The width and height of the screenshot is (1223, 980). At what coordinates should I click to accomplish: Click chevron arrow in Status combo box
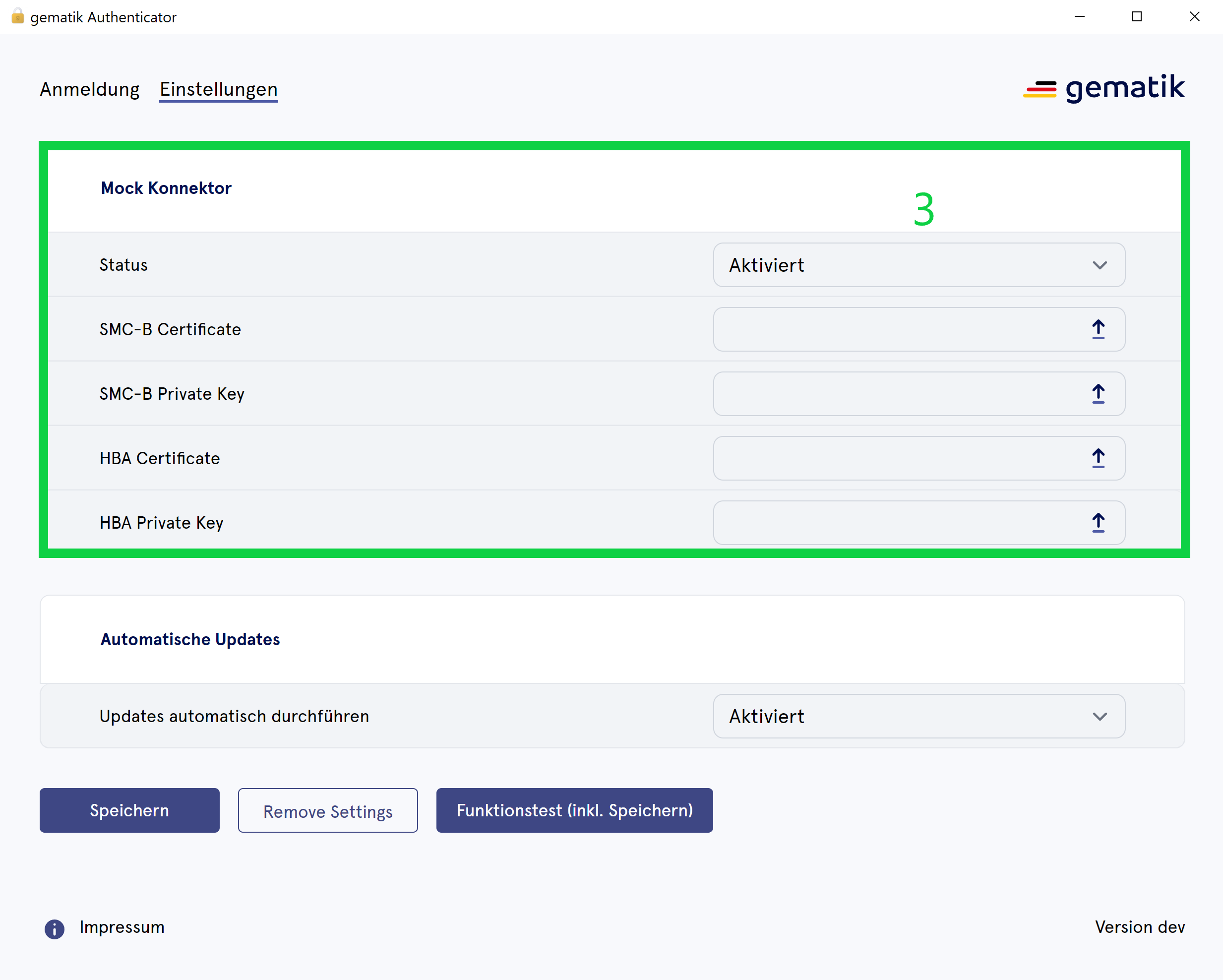[x=1100, y=265]
